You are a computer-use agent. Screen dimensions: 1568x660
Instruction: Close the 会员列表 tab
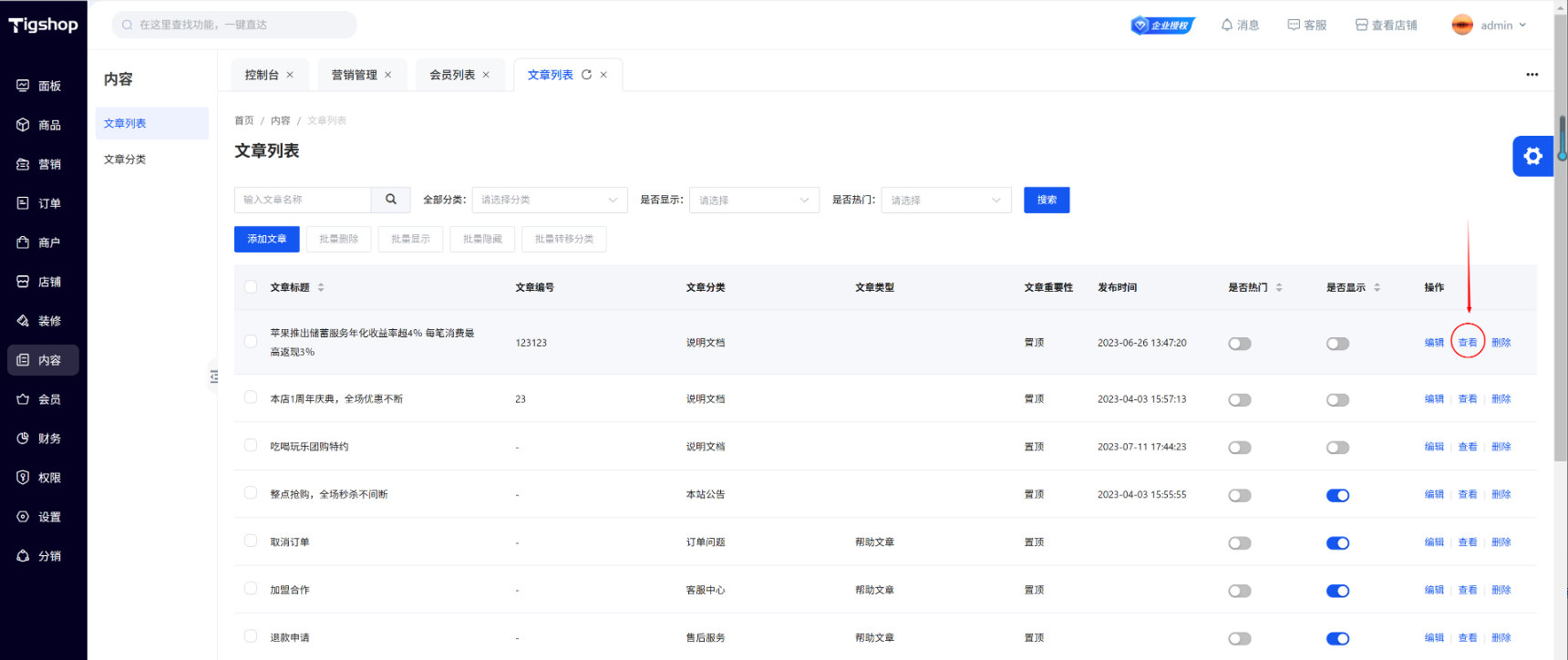(x=486, y=75)
